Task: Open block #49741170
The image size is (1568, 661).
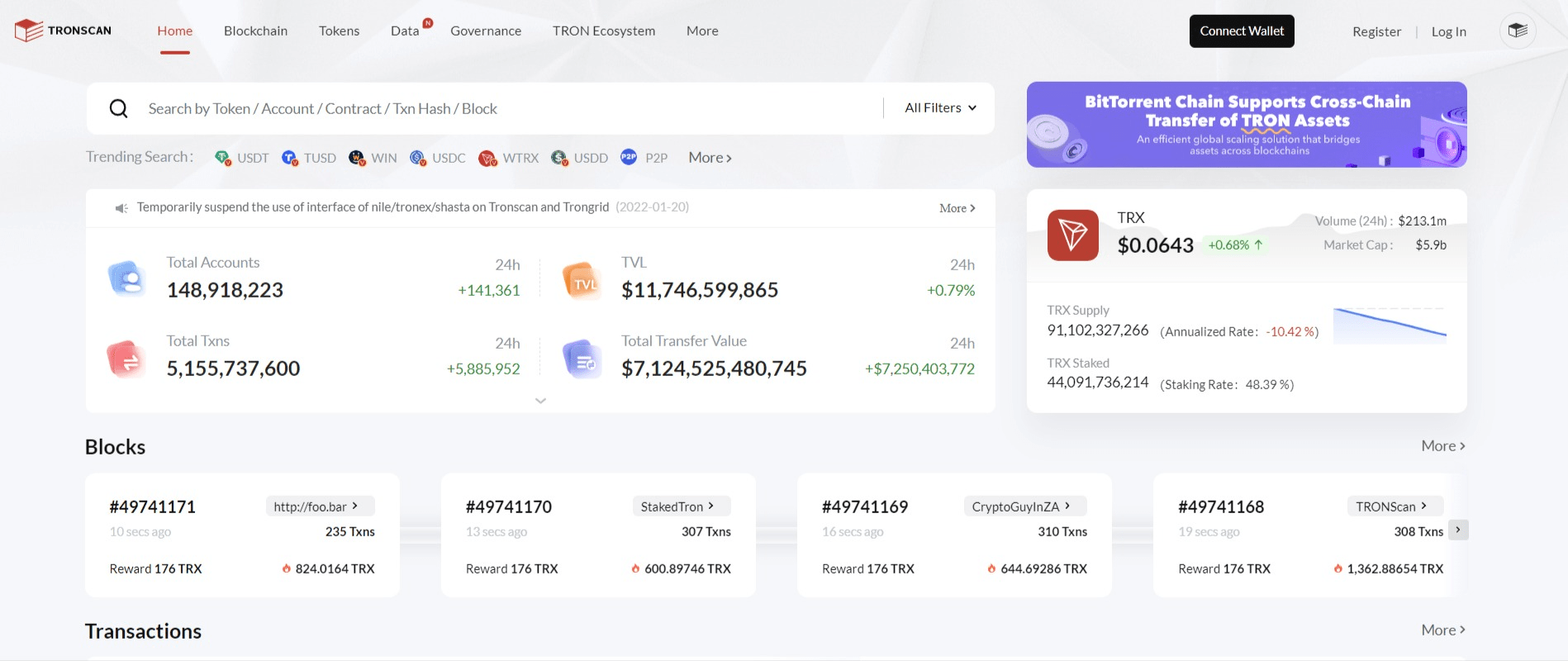Action: tap(509, 506)
